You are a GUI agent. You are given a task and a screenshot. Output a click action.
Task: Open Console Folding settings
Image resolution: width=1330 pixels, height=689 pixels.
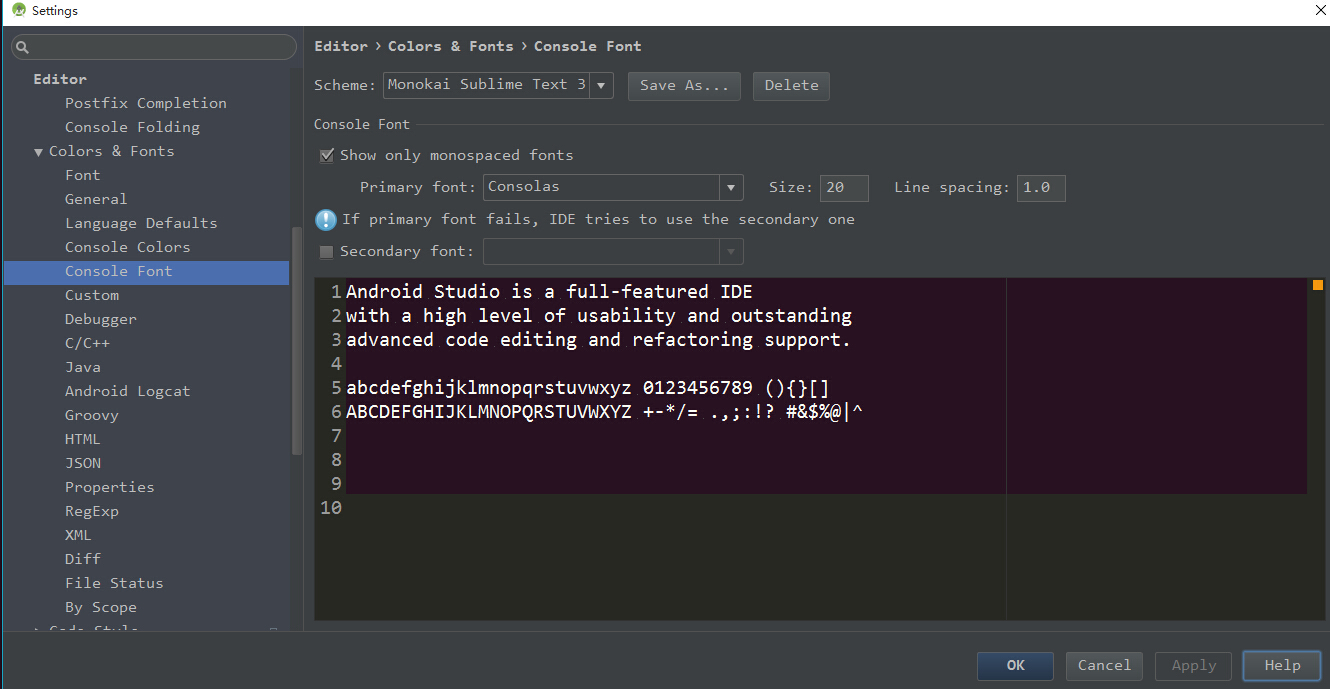click(x=132, y=127)
